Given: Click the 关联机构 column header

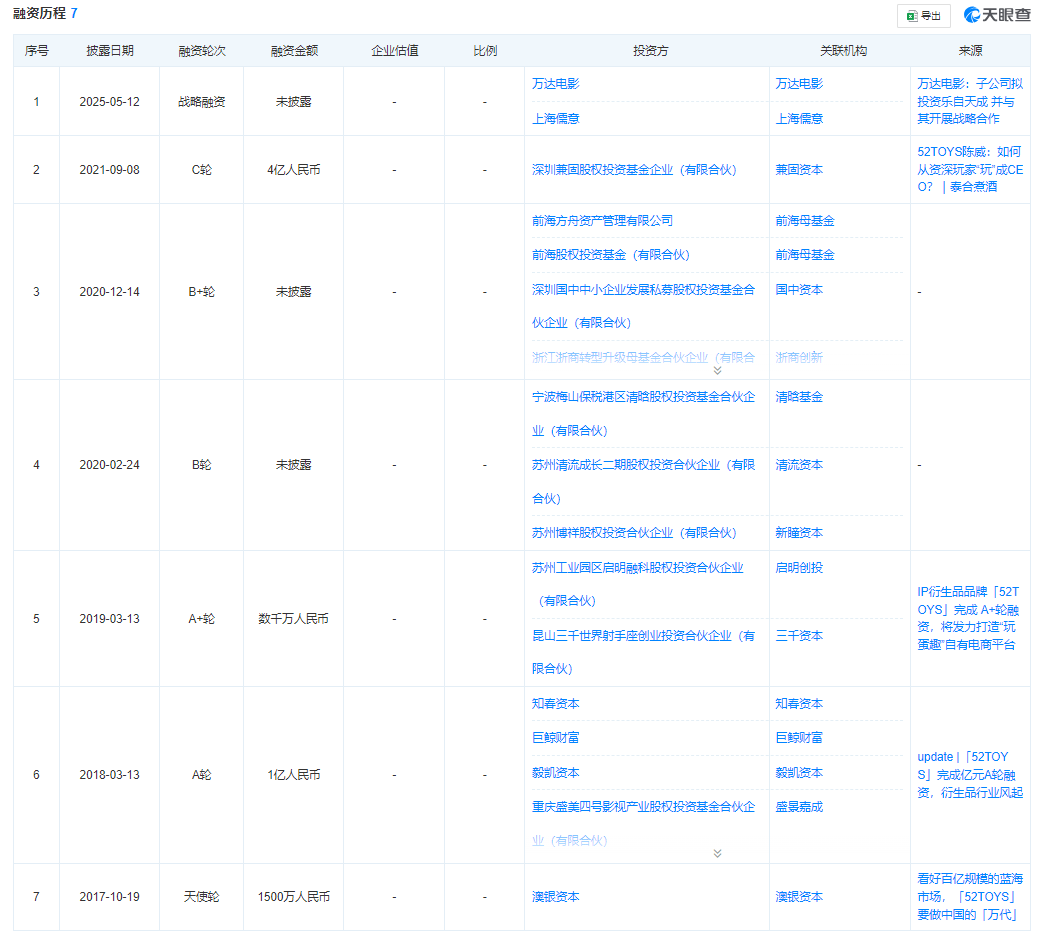Looking at the screenshot, I should tap(843, 51).
